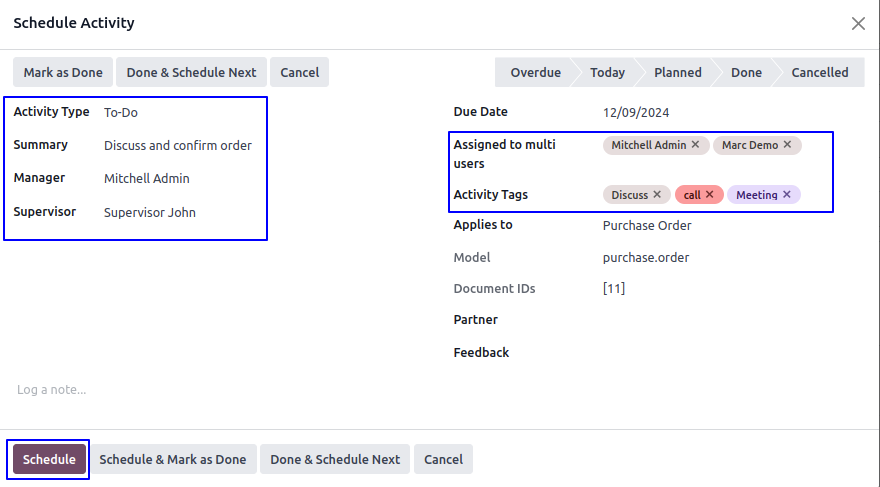Image resolution: width=880 pixels, height=487 pixels.
Task: Open the Supervisor selection field
Action: (180, 212)
